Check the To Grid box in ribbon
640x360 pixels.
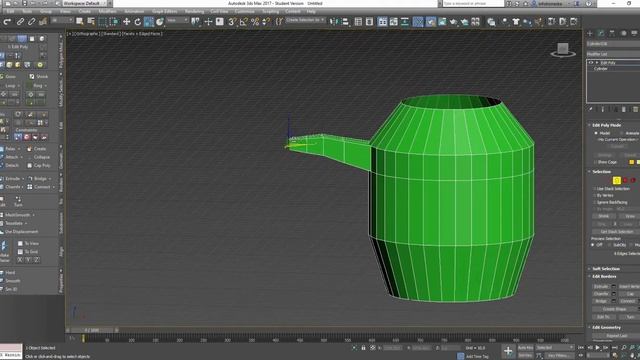tap(20, 252)
